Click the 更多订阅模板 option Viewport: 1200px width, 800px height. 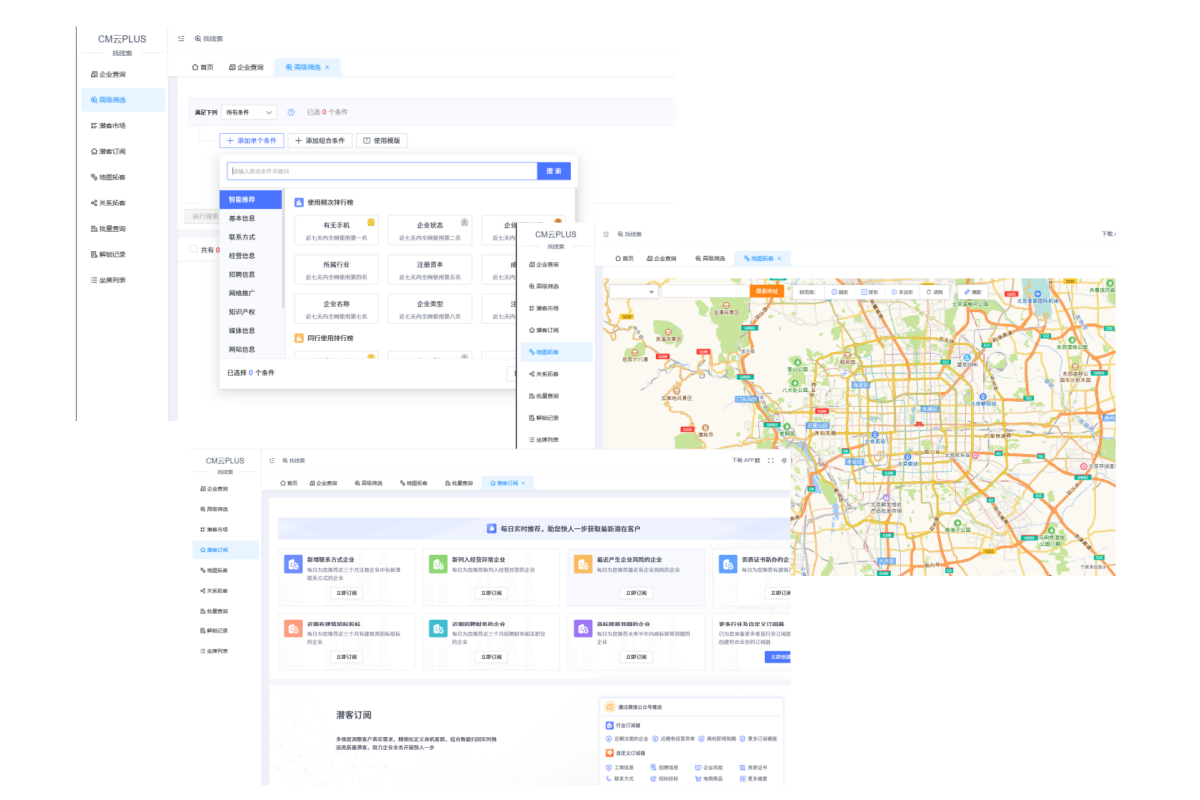point(759,738)
